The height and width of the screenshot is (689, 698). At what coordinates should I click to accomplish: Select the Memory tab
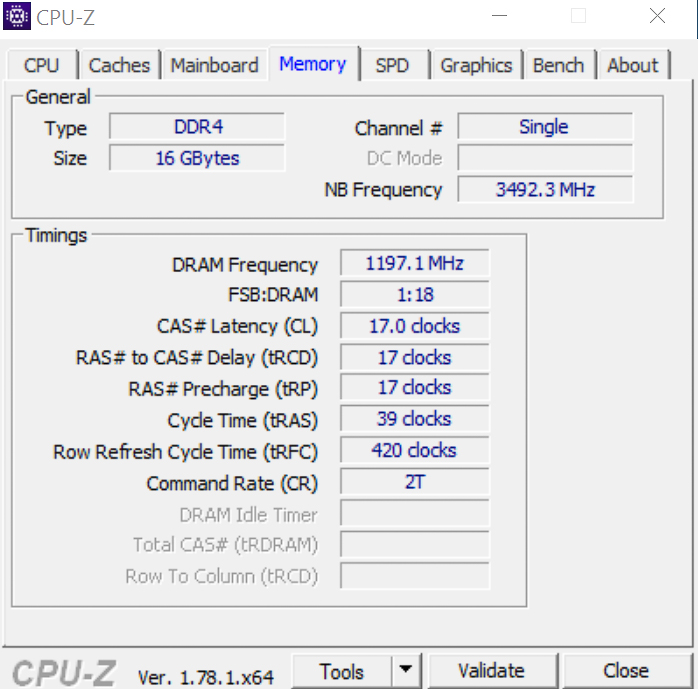point(313,64)
